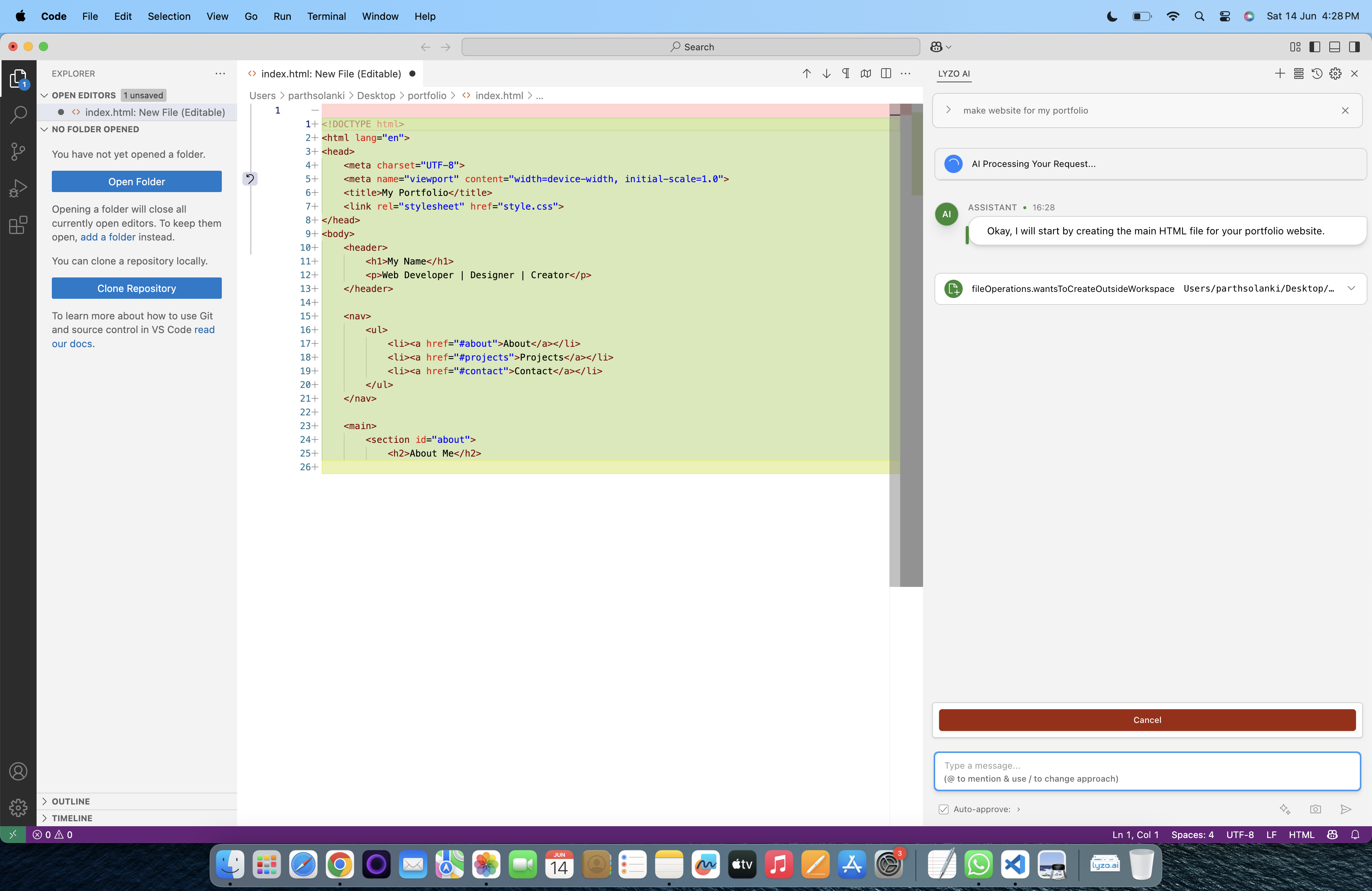The image size is (1372, 891).
Task: Open Explorer Views and More Actions
Action: 220,74
